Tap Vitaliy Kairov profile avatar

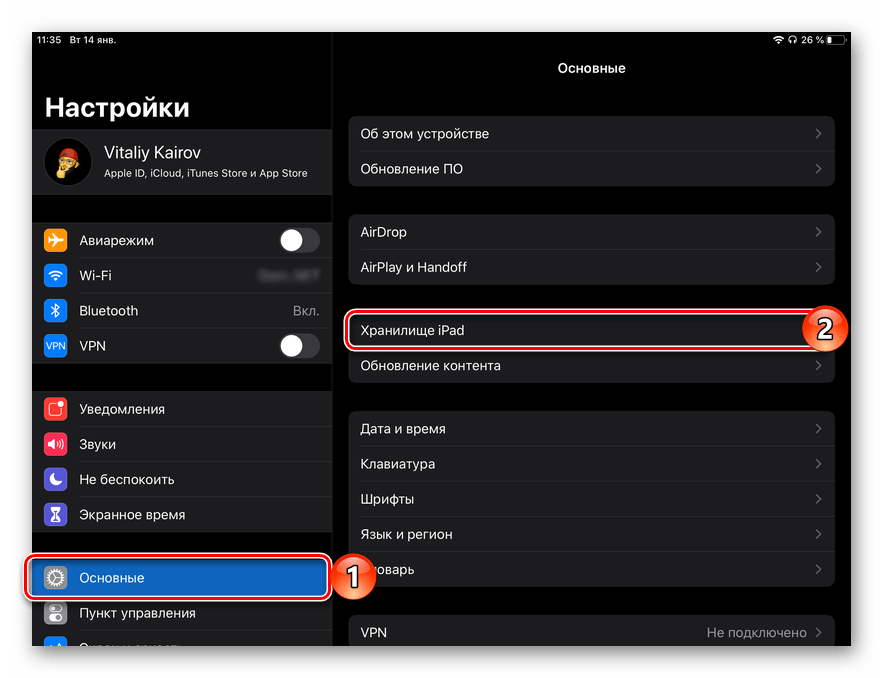coord(68,162)
